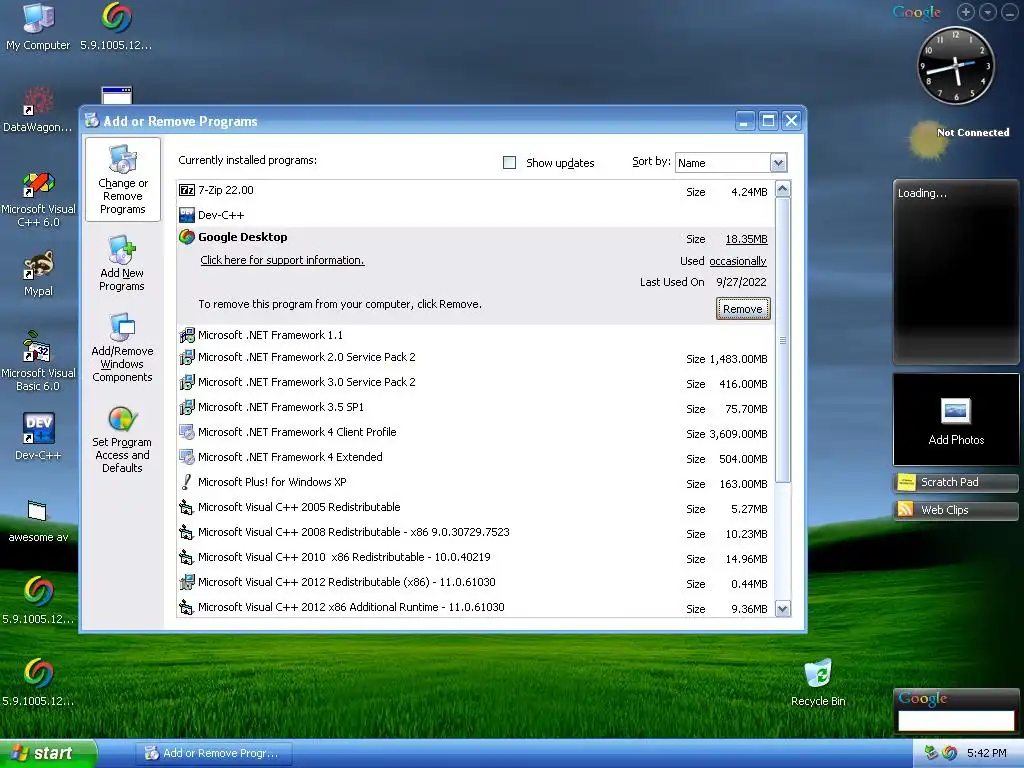Click Visual C++ 2005 Redistributable icon

tap(187, 507)
